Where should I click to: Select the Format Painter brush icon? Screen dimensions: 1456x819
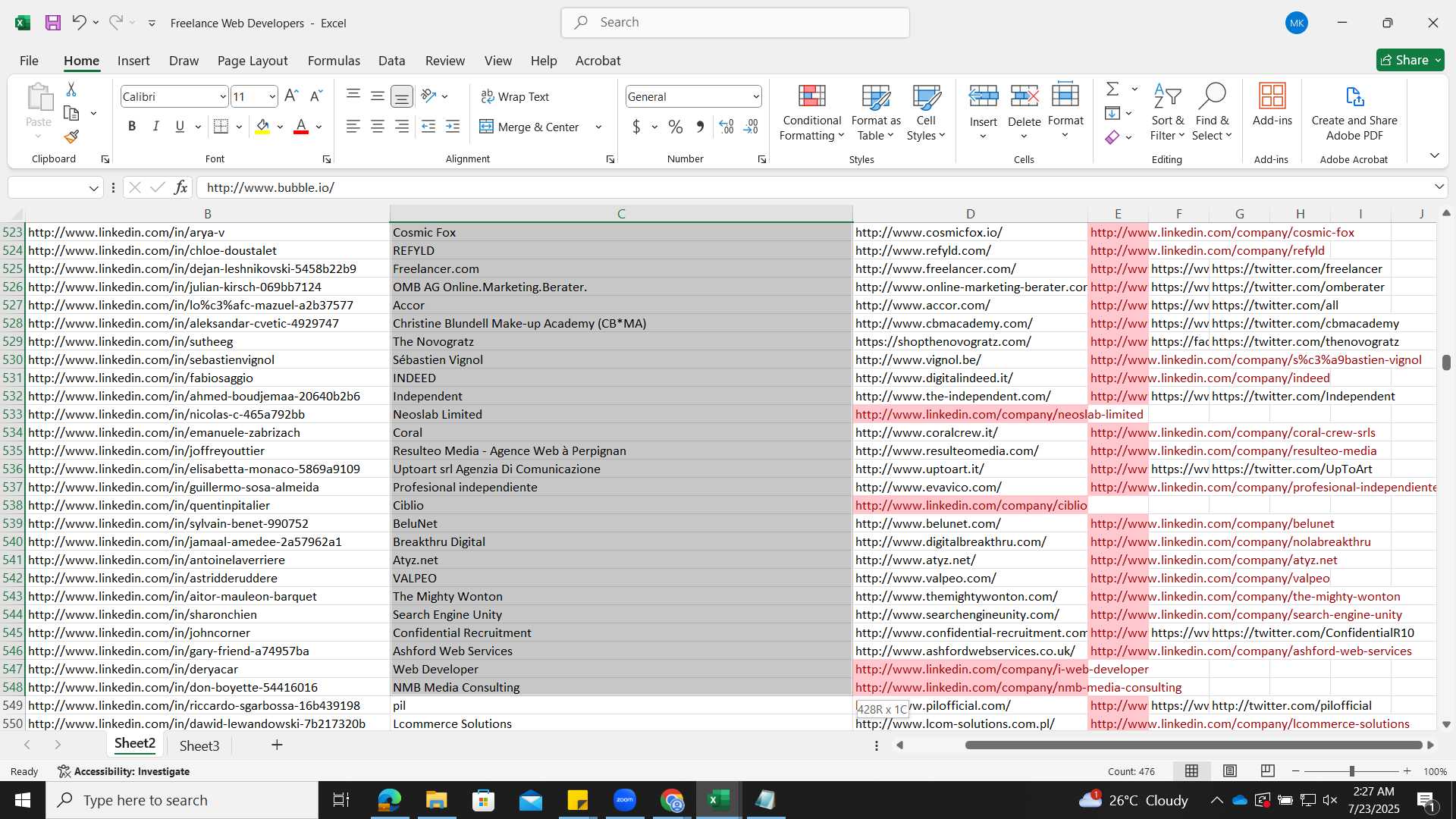tap(71, 136)
